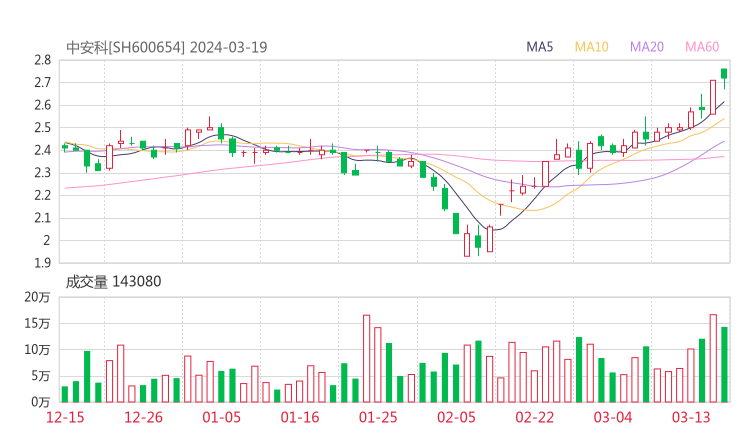Click the 01-25 date on timeline
This screenshot has height=440, width=740.
378,417
